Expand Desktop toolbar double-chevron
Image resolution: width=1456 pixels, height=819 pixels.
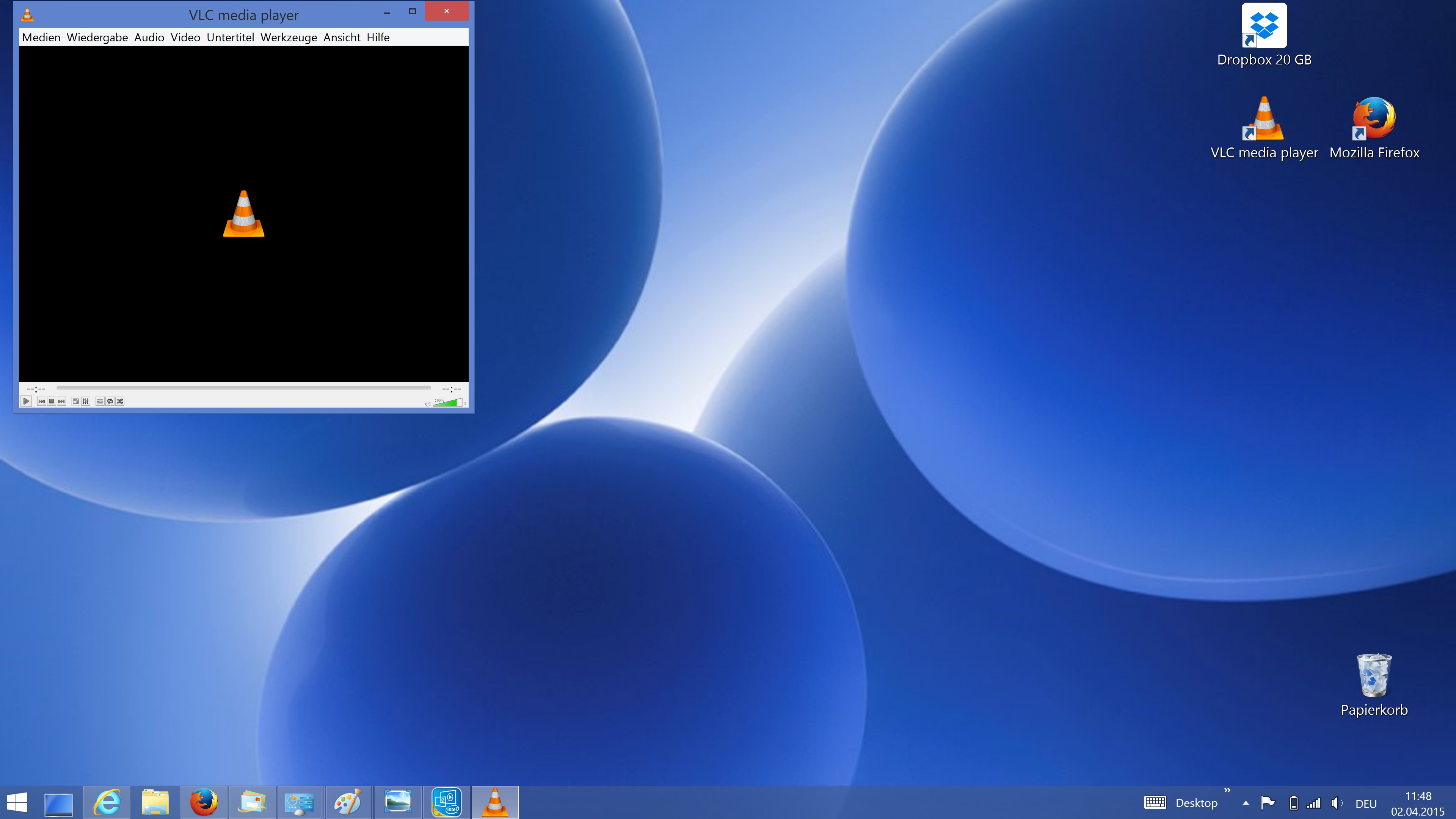[x=1227, y=790]
